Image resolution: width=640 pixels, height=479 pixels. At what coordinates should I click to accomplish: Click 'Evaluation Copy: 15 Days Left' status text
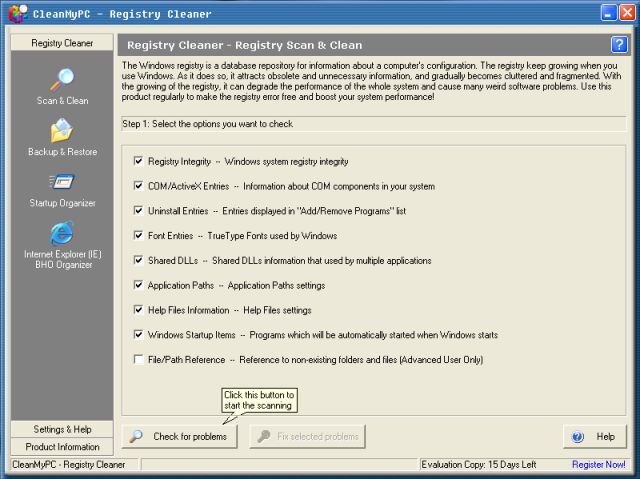click(x=479, y=464)
